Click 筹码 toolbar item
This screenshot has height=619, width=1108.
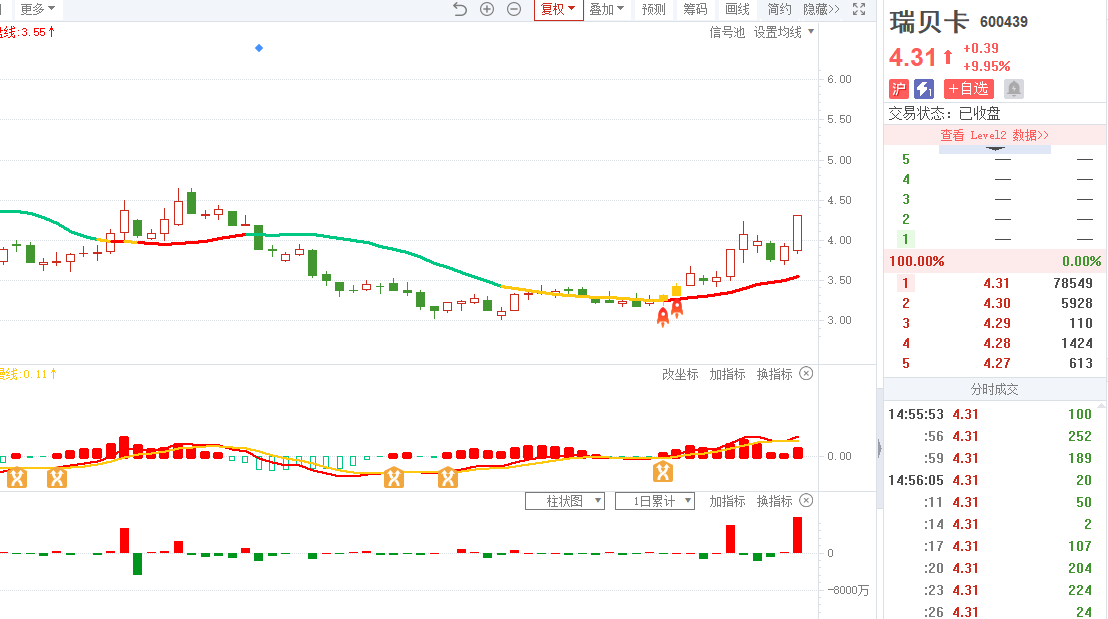click(695, 9)
